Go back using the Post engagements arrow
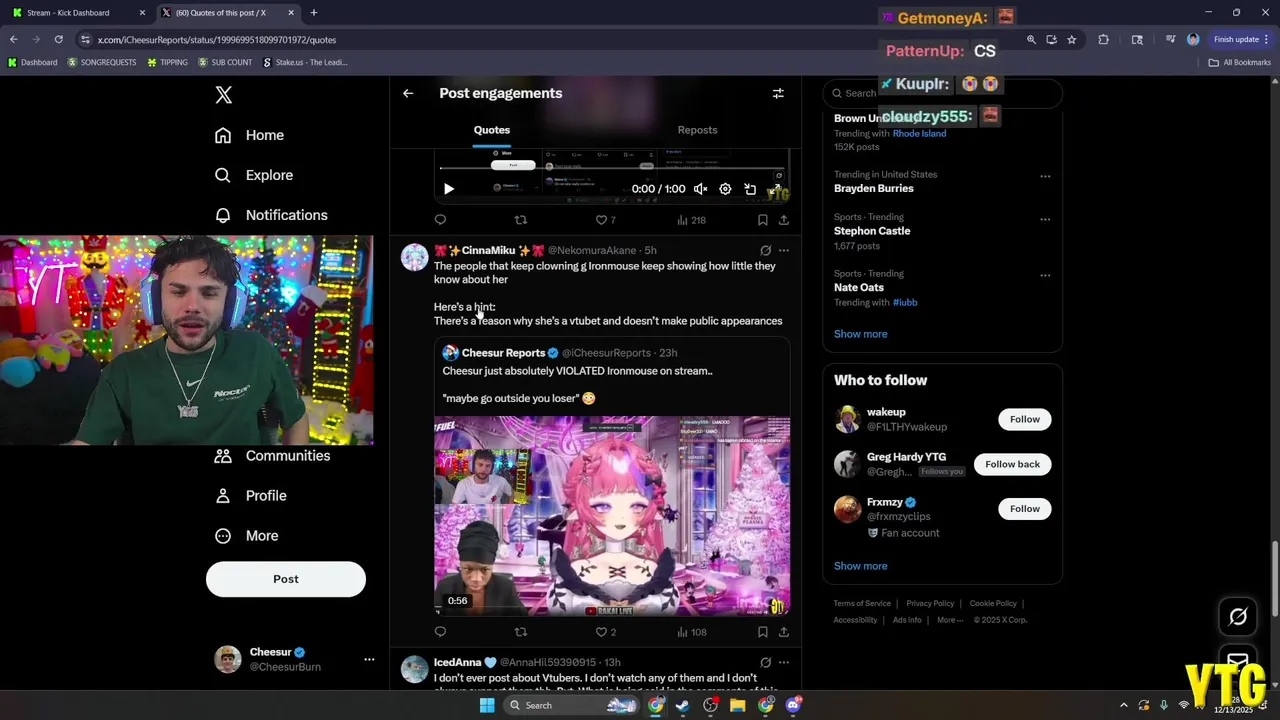1280x720 pixels. (x=408, y=93)
